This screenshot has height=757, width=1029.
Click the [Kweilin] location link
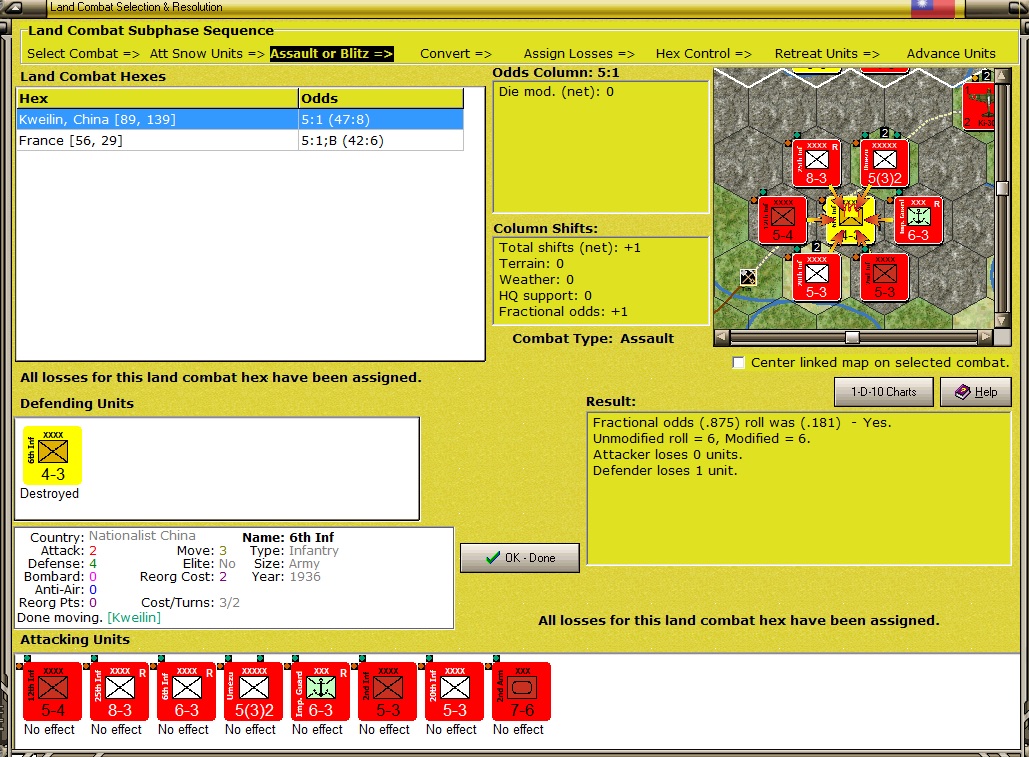134,617
